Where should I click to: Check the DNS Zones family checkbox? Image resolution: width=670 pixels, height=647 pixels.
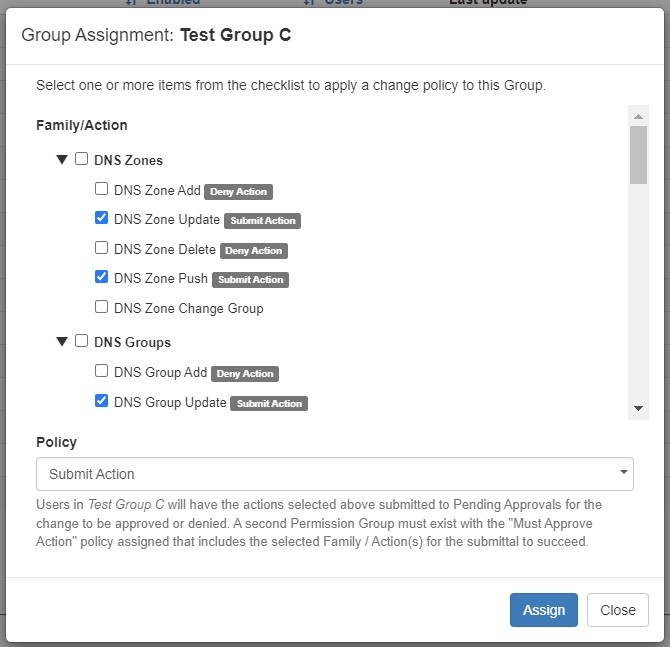[x=82, y=159]
